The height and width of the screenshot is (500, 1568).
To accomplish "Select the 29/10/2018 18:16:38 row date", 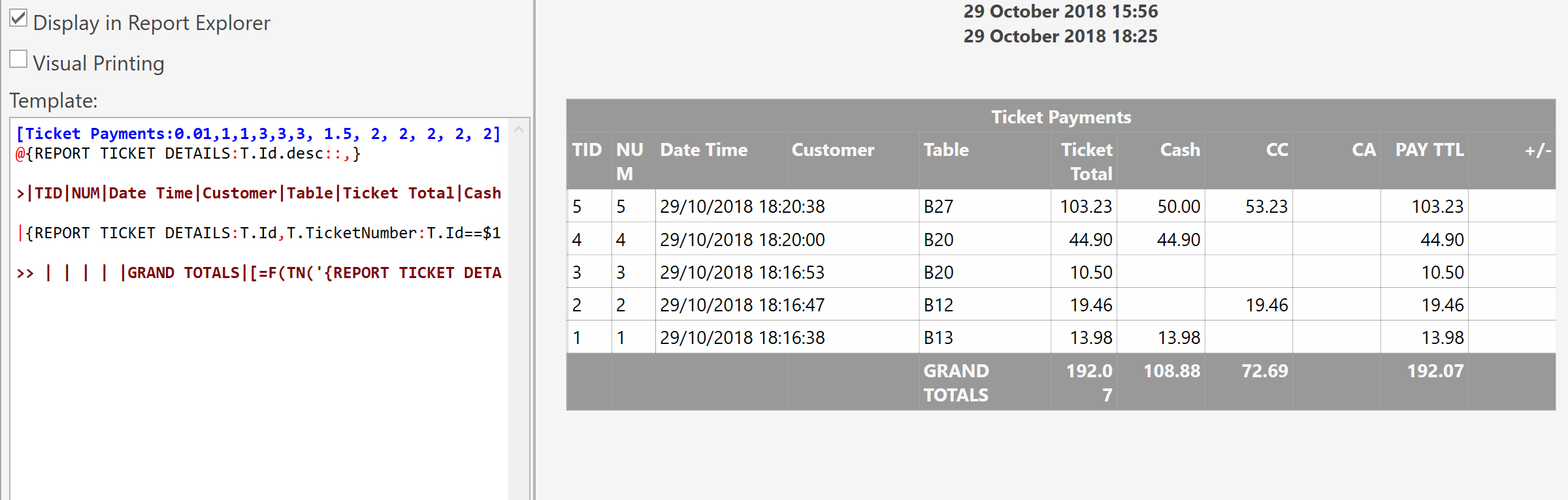I will pos(742,337).
